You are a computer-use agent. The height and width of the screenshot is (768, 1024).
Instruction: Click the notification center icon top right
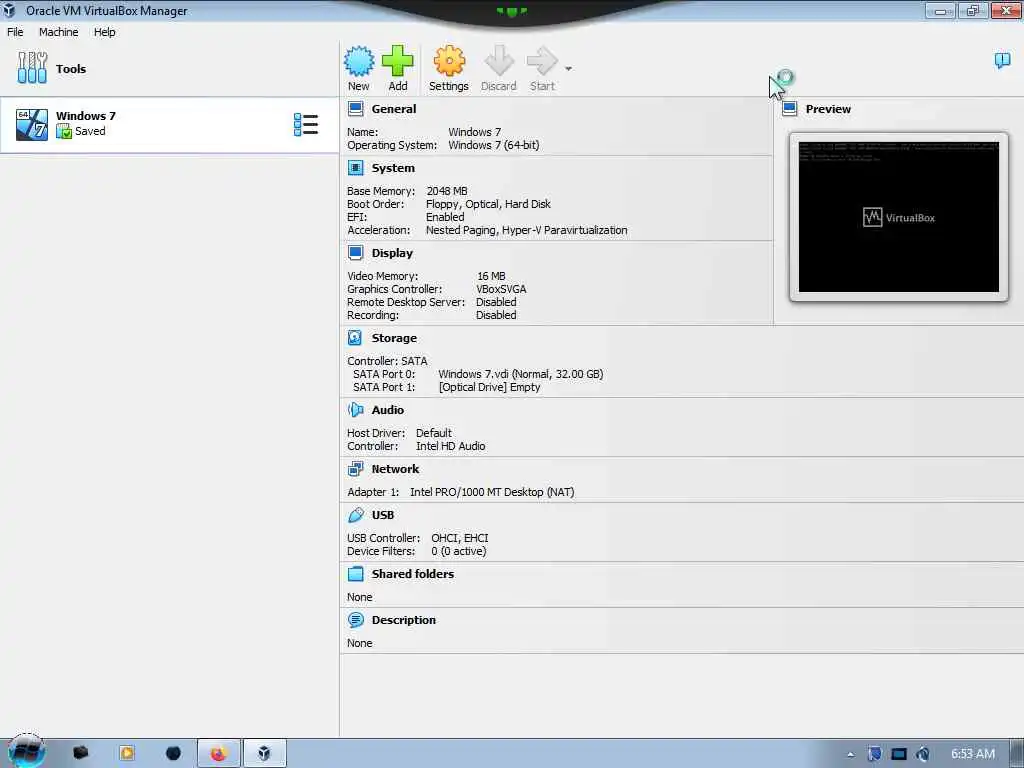pyautogui.click(x=1002, y=61)
